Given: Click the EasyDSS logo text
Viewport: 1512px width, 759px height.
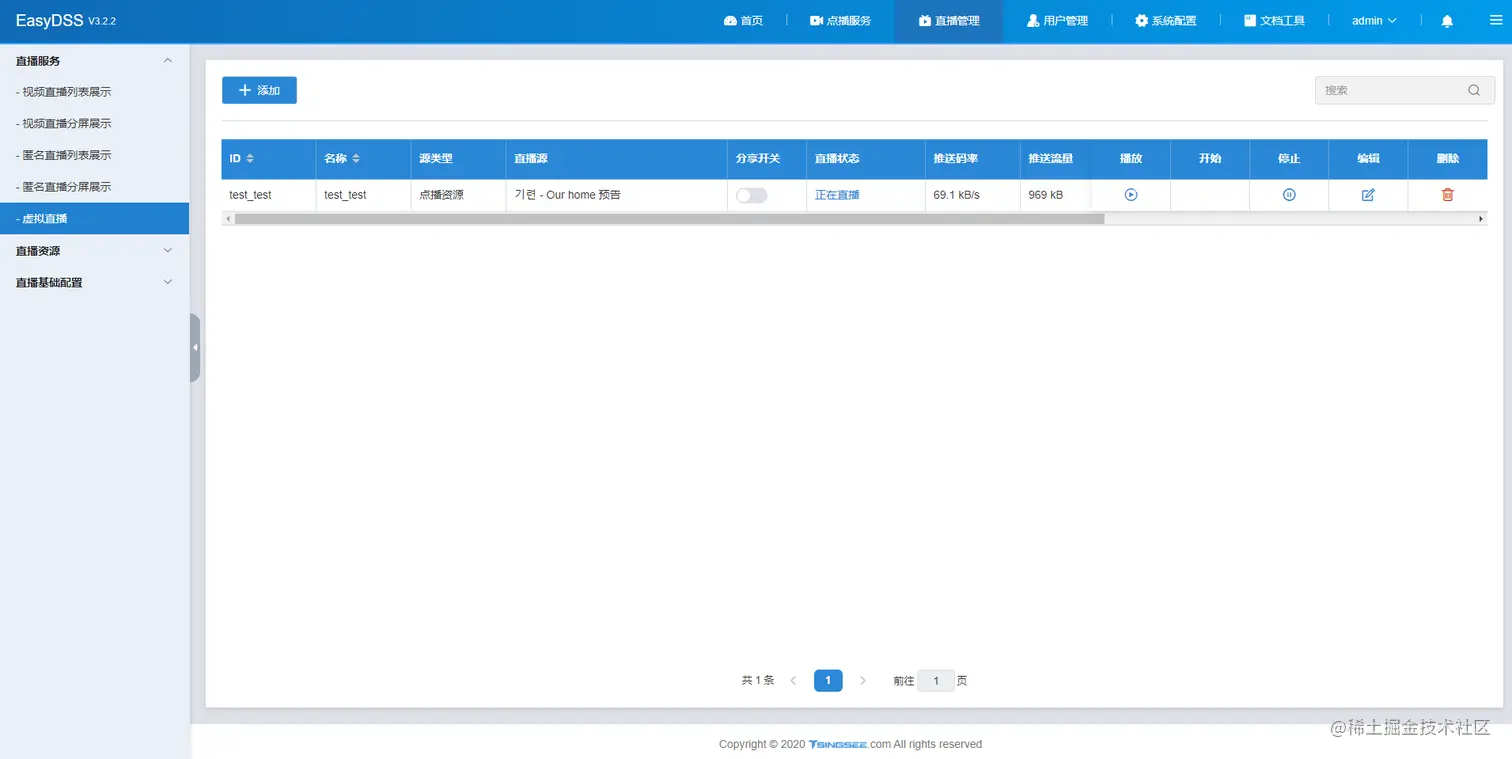Looking at the screenshot, I should point(49,21).
